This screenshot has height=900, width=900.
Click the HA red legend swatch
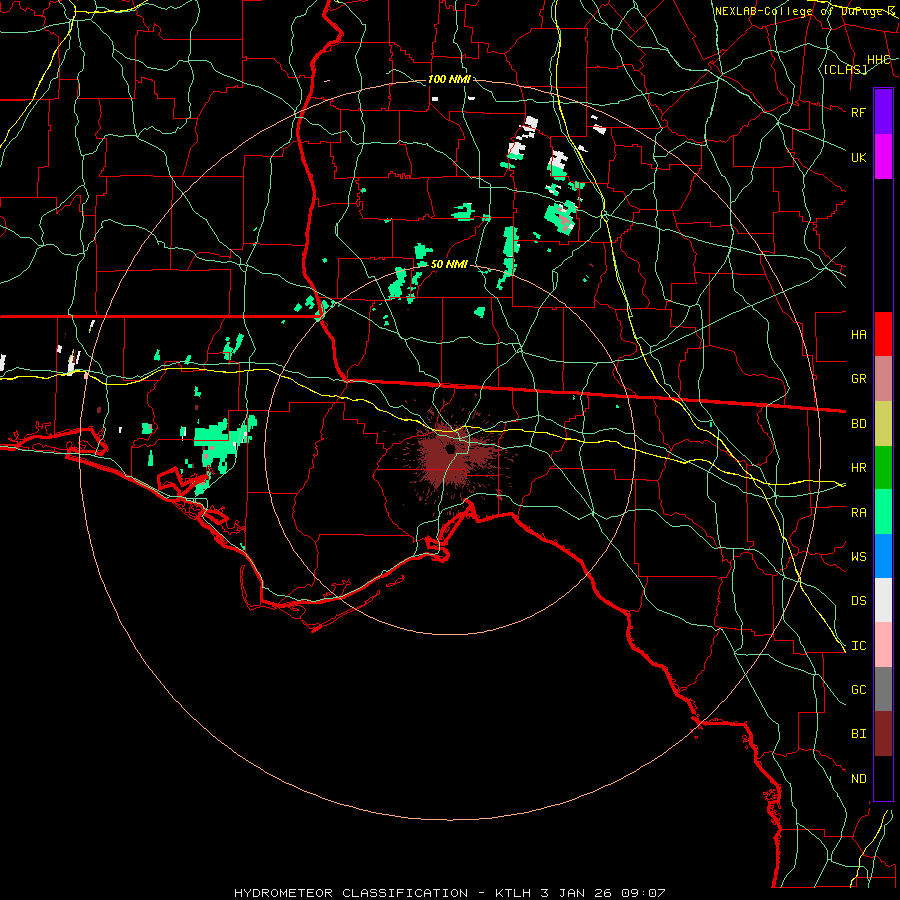tap(883, 334)
